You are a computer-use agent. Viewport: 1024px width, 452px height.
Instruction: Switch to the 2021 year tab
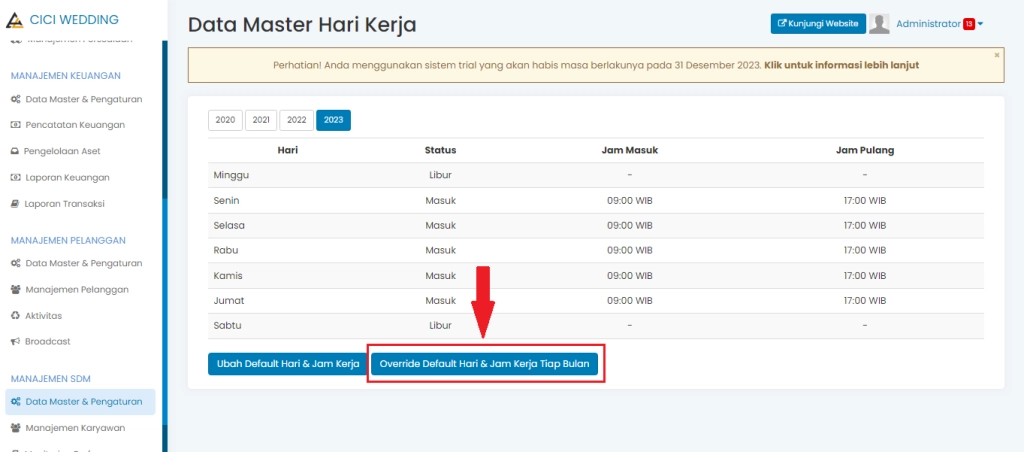(x=261, y=120)
